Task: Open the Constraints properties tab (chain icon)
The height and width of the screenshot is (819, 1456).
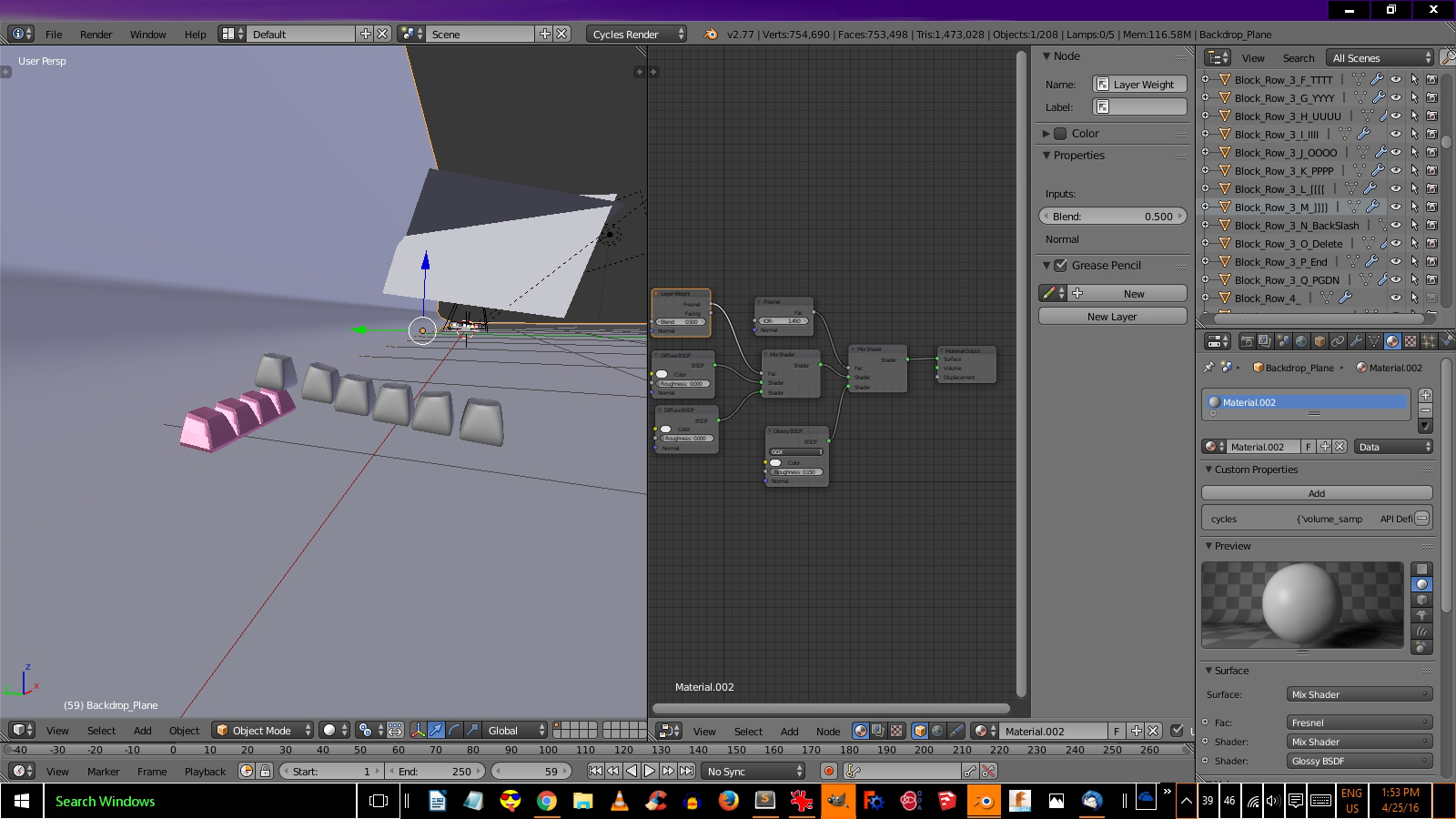Action: coord(1338,341)
